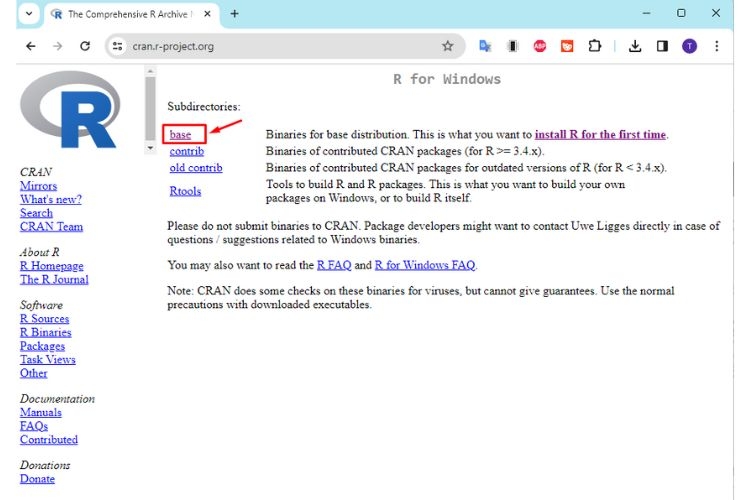Screen dimensions: 750x500
Task: Close the Comprehensive R Archive tab
Action: pyautogui.click(x=207, y=14)
